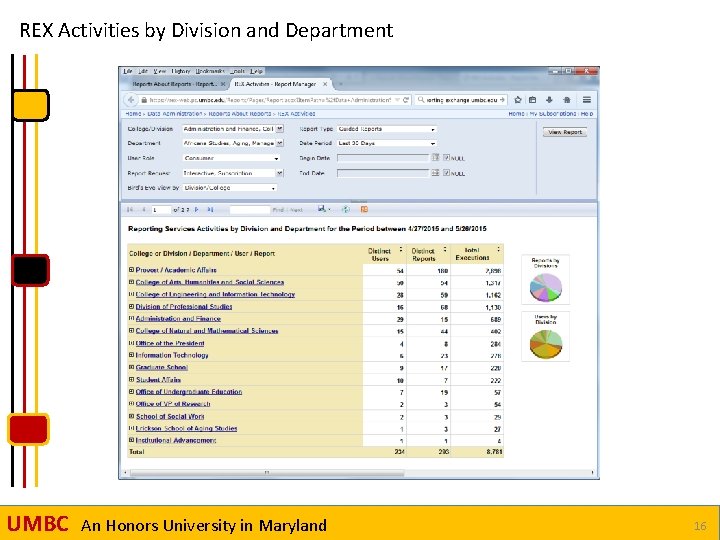Open Office of the President link
The height and width of the screenshot is (540, 720).
pyautogui.click(x=170, y=343)
